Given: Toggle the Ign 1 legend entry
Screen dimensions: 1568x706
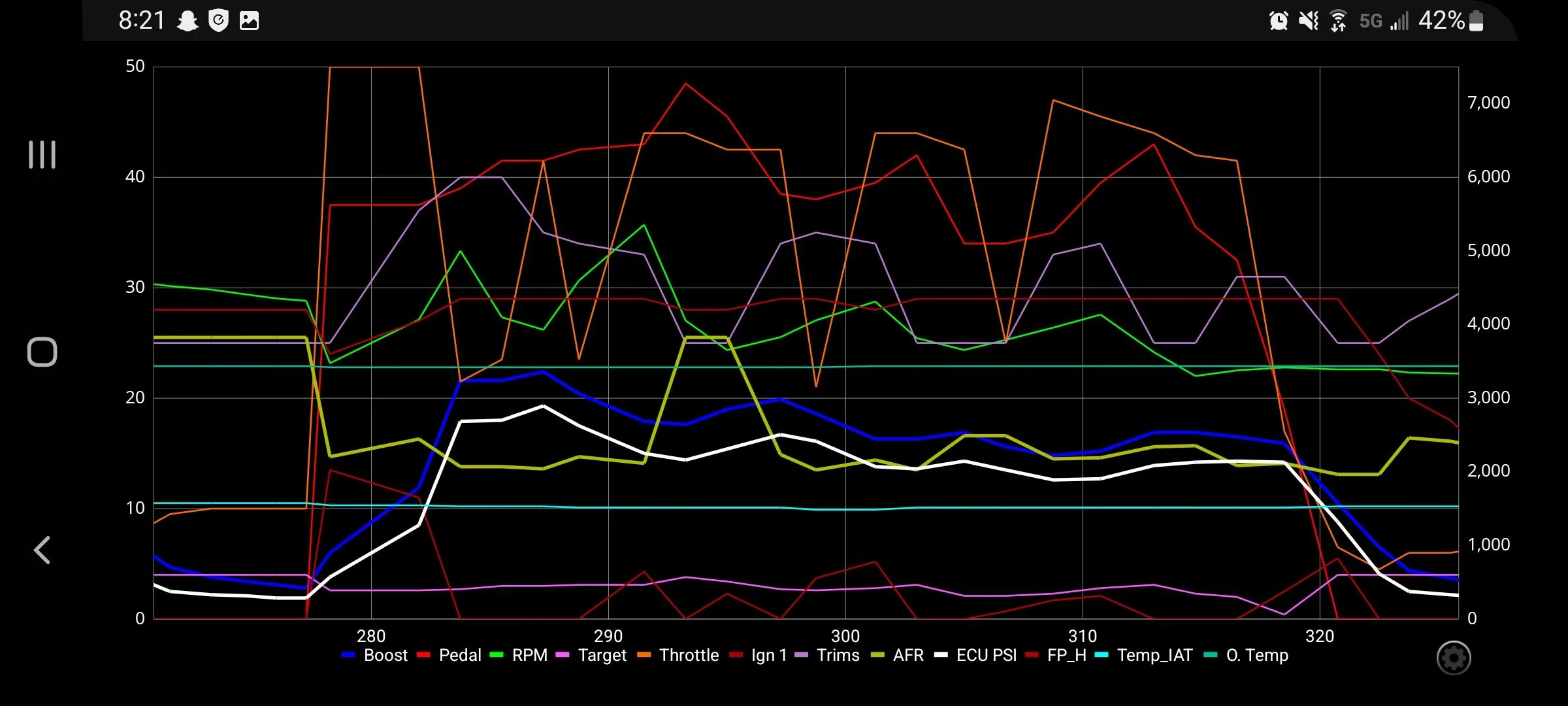Looking at the screenshot, I should tap(759, 655).
